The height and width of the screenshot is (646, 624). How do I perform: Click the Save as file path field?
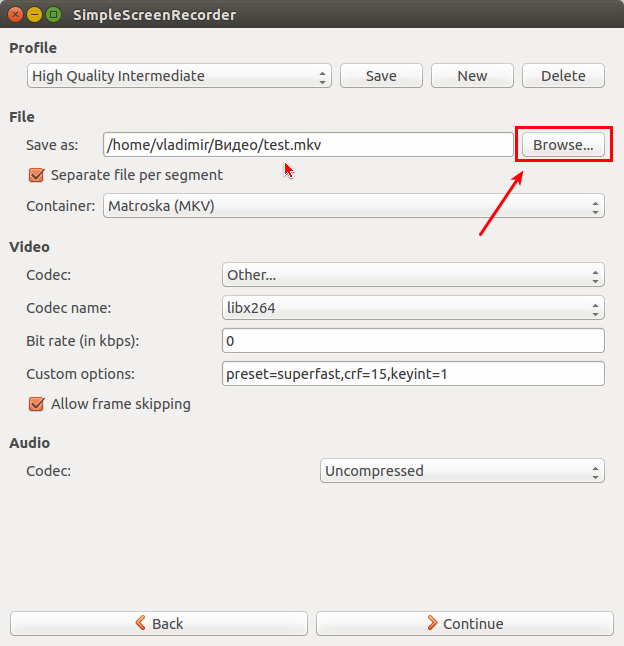click(x=308, y=145)
